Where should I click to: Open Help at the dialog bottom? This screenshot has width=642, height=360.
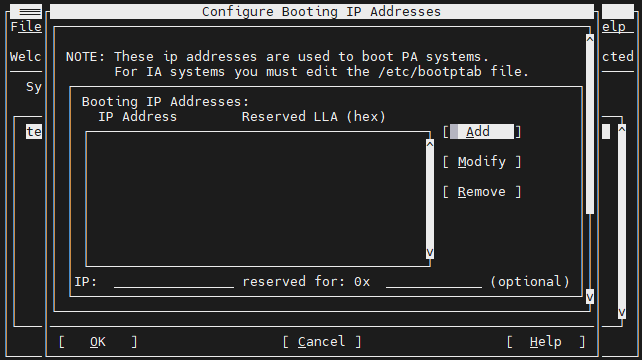(x=546, y=342)
